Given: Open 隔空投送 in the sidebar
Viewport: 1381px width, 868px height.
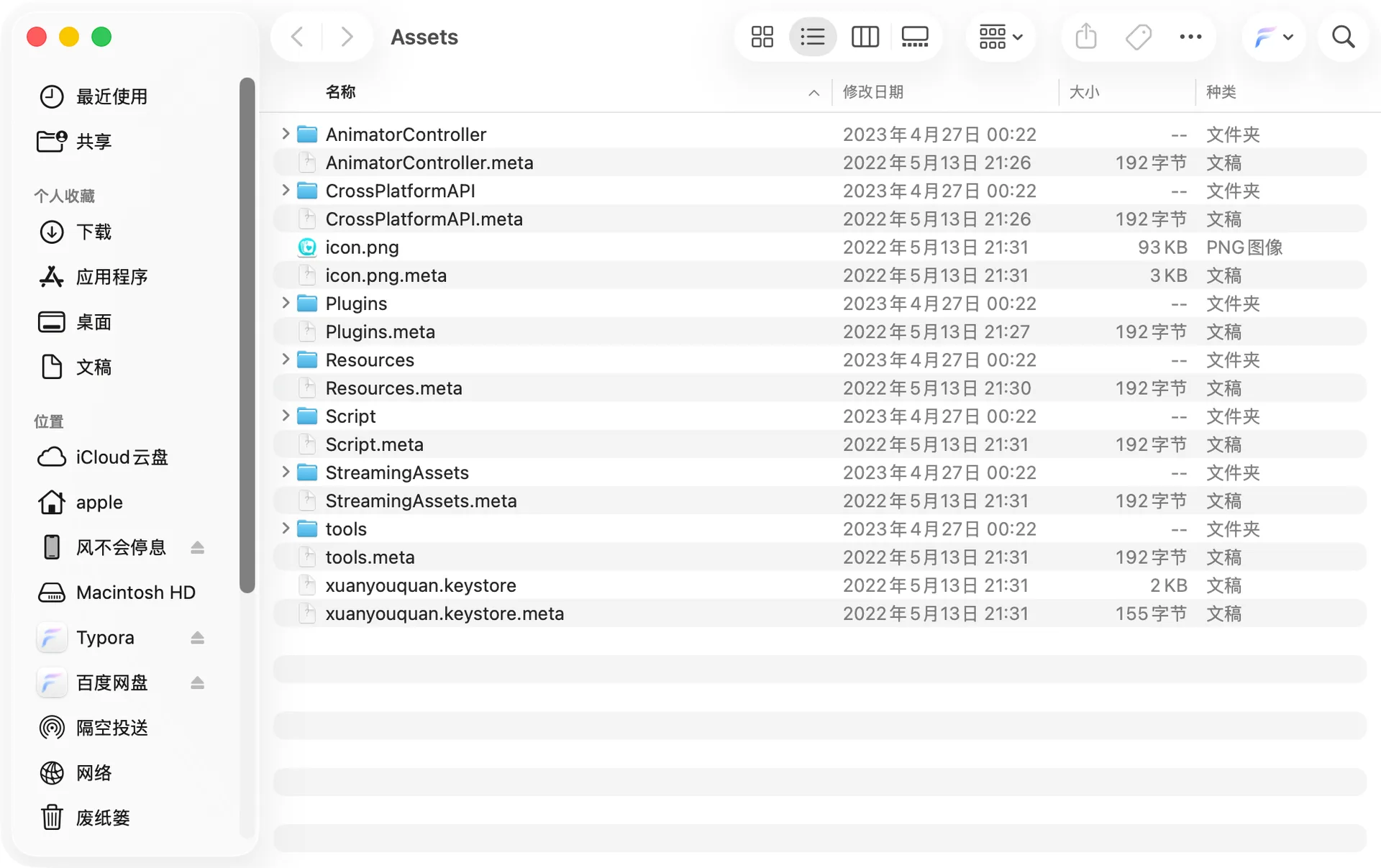Looking at the screenshot, I should click(x=94, y=728).
